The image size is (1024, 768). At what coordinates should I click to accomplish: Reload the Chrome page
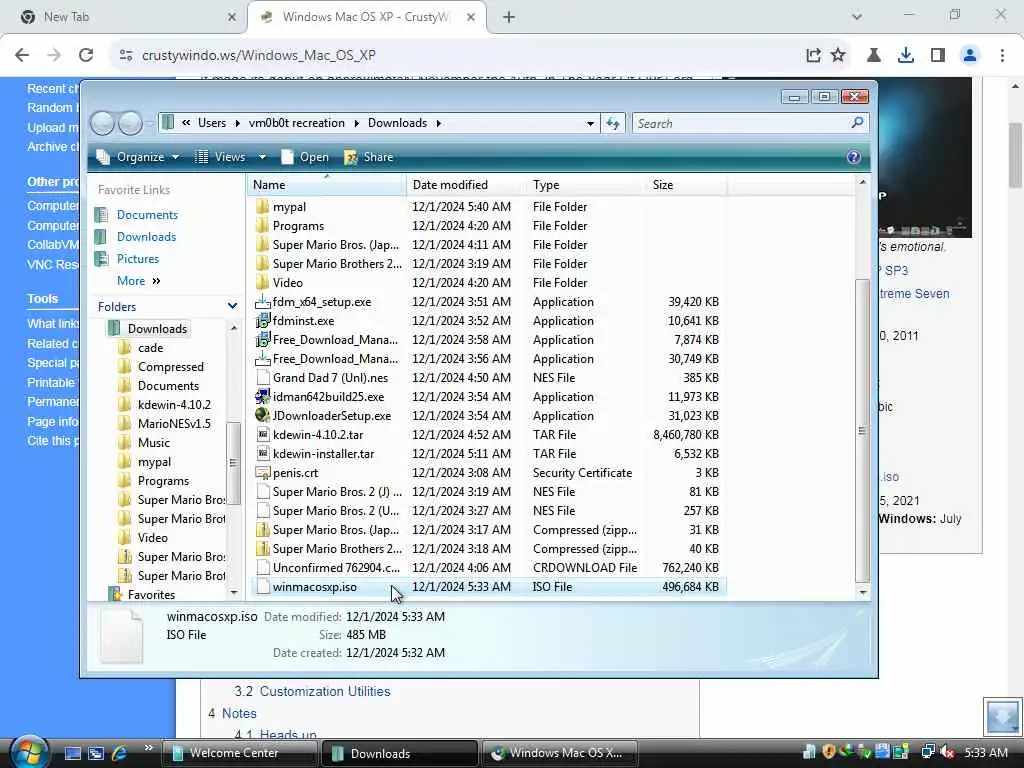[x=86, y=55]
